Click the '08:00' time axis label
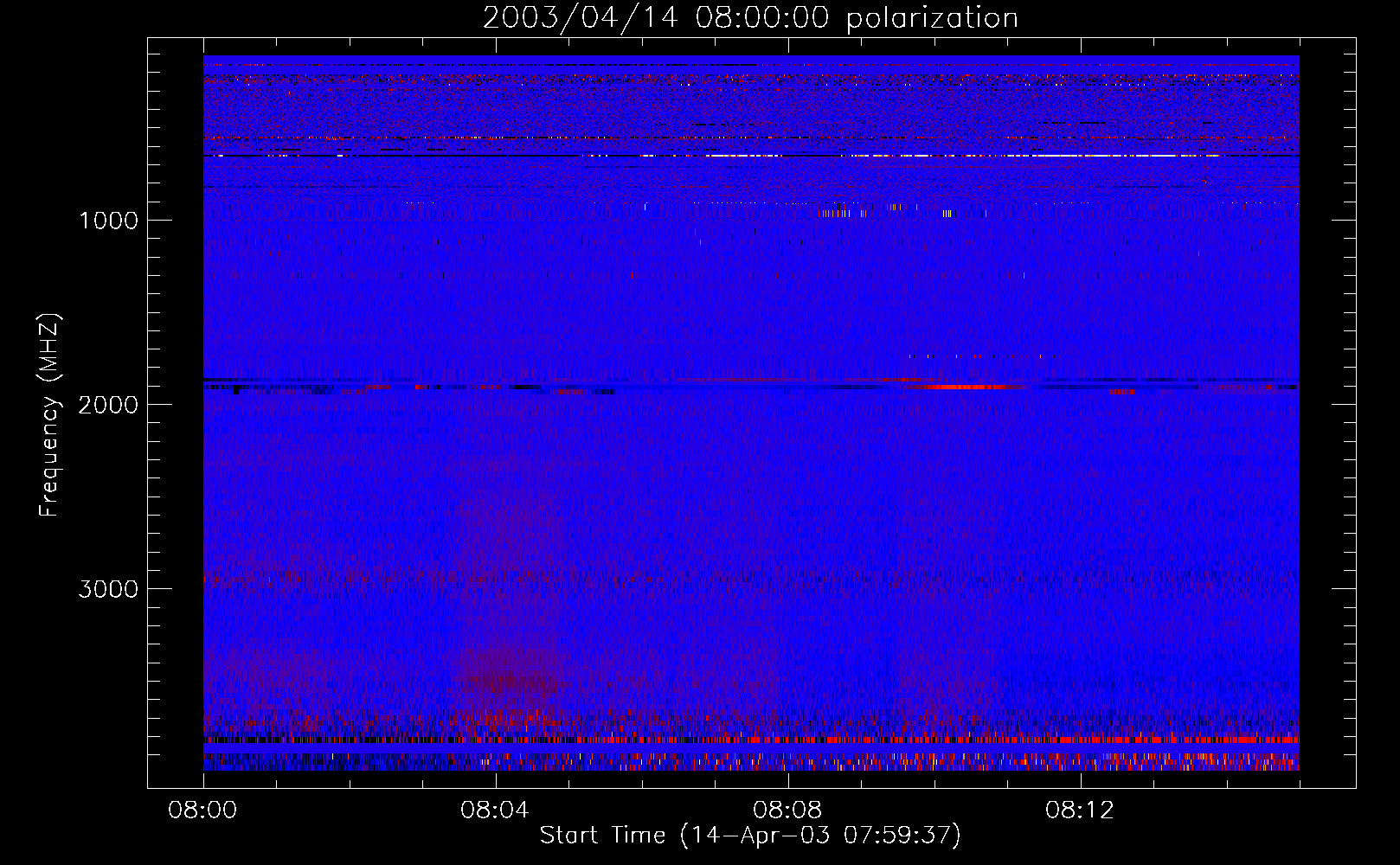 202,811
